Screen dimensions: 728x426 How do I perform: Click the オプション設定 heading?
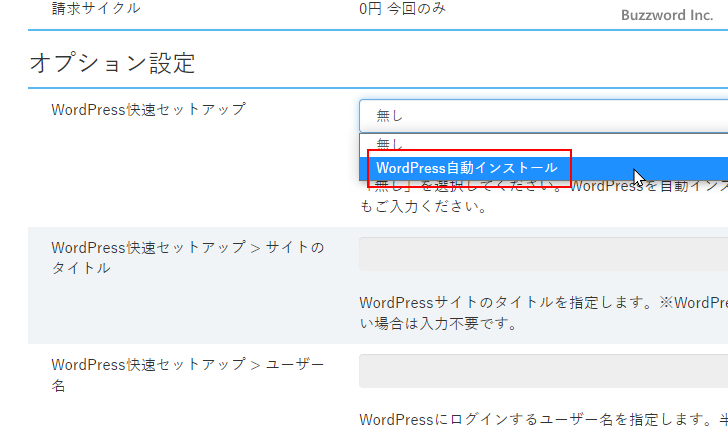point(112,63)
